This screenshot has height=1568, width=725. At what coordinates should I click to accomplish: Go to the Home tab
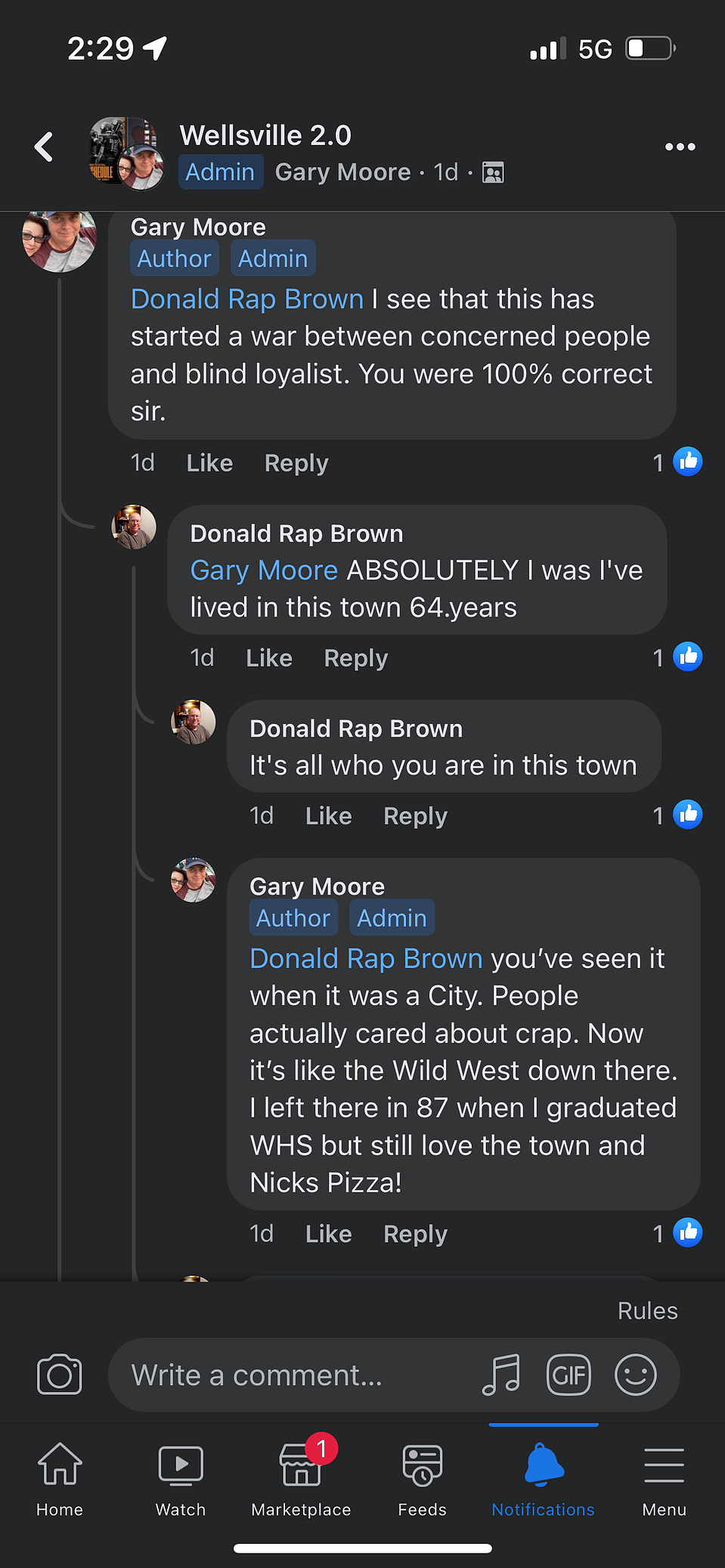point(60,1479)
